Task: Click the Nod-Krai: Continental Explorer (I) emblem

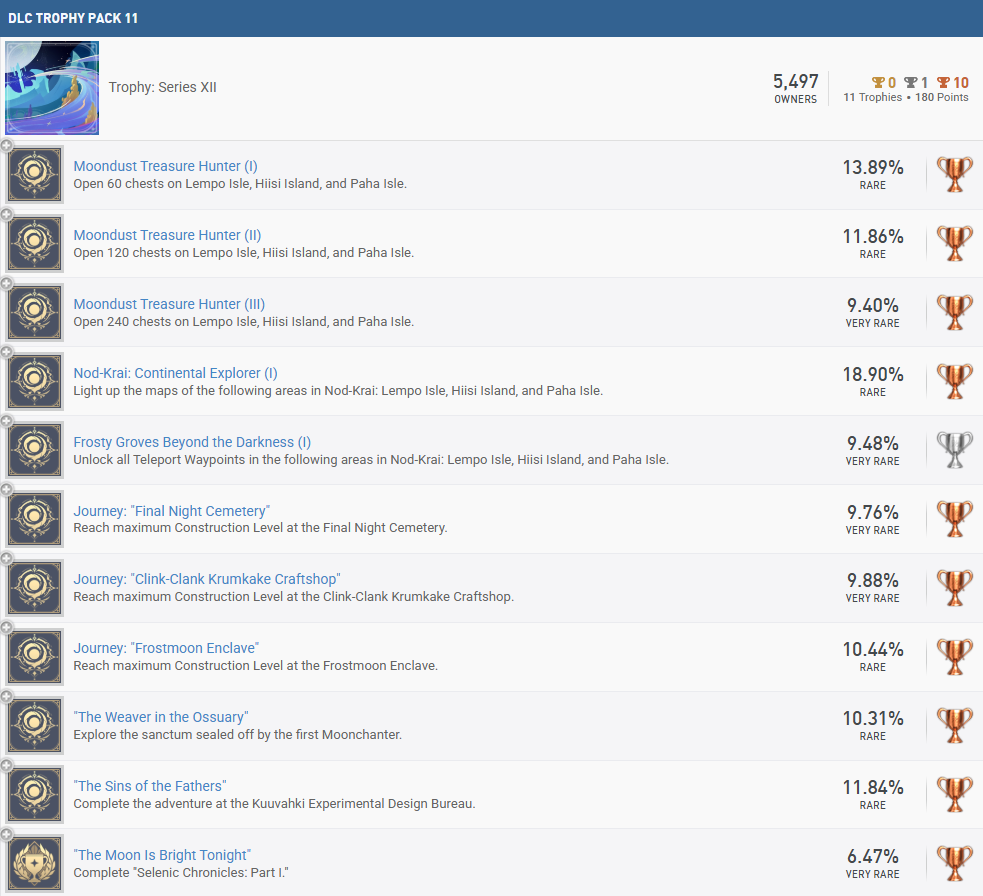Action: (35, 381)
